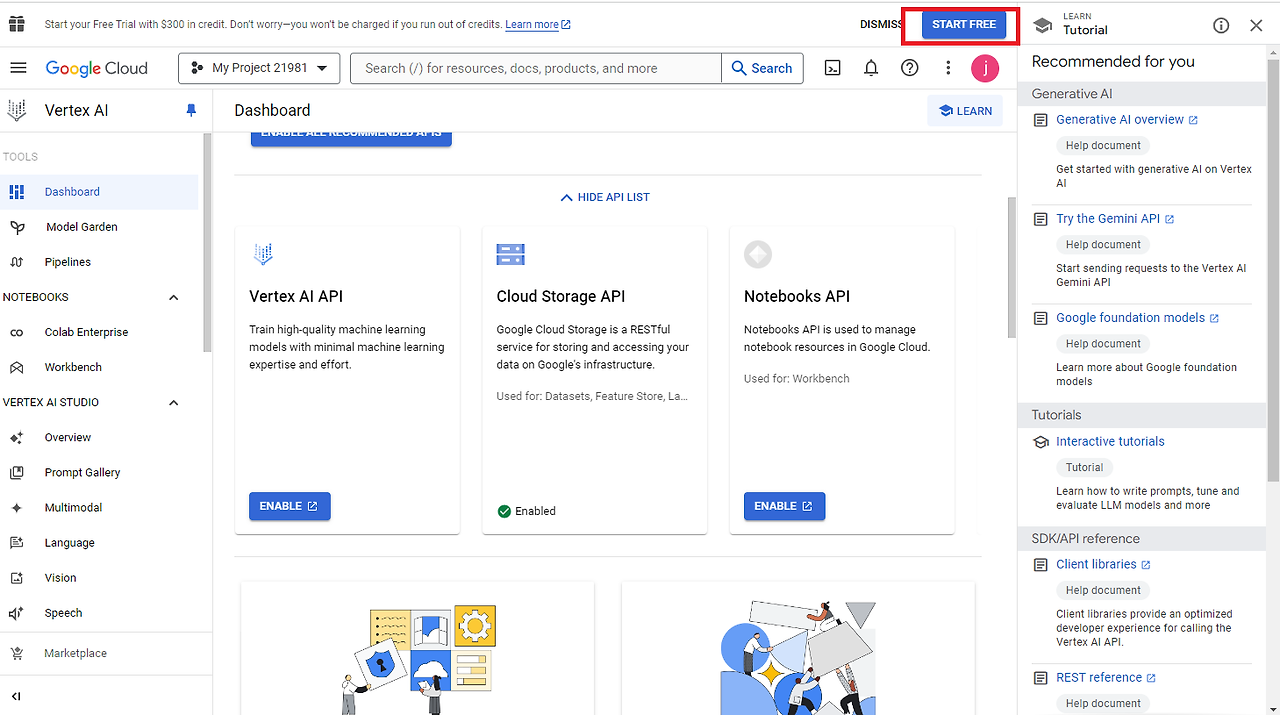Click the Learn more link in banner
1280x715 pixels.
click(x=538, y=24)
